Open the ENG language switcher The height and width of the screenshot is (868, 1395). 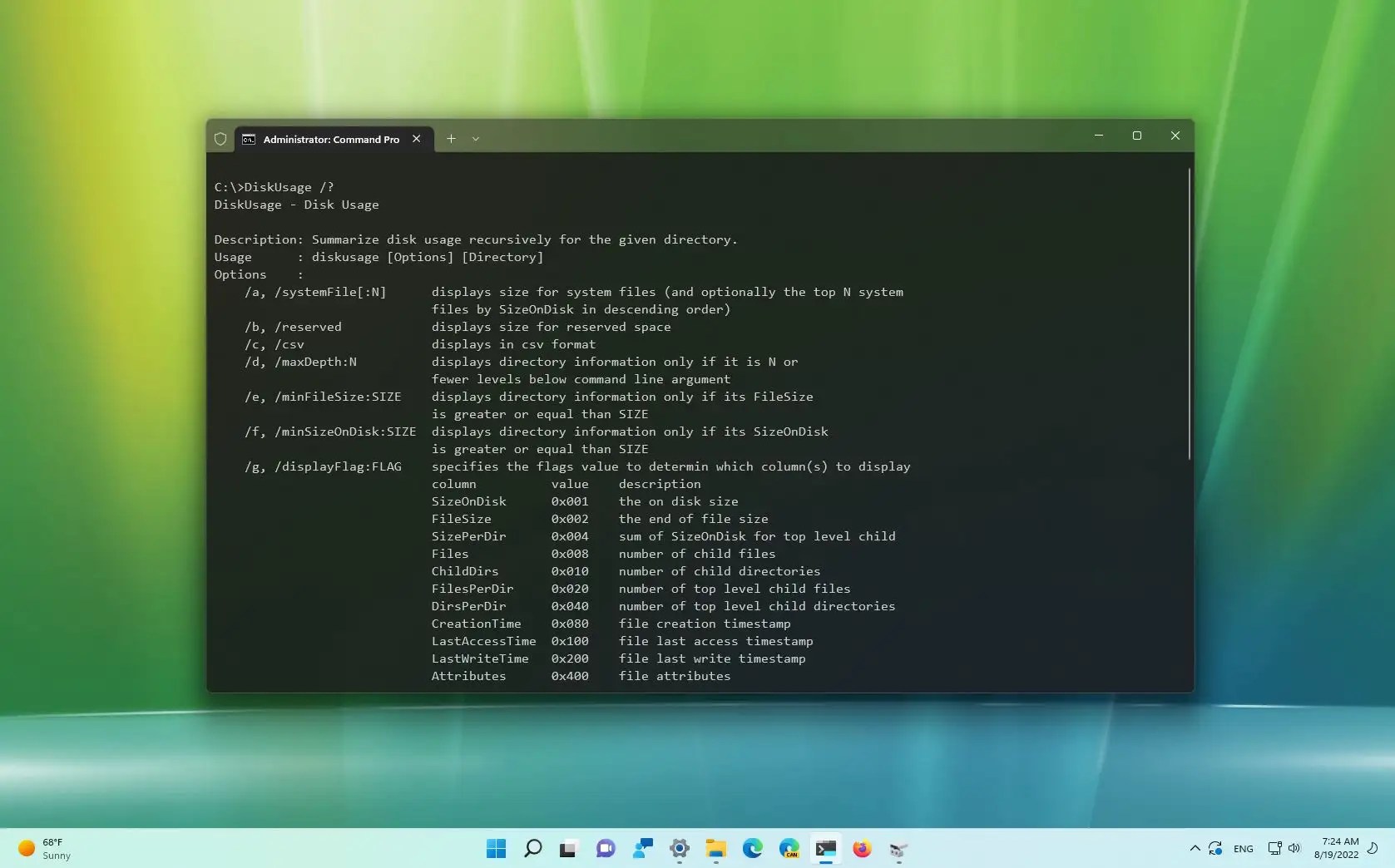(1243, 849)
